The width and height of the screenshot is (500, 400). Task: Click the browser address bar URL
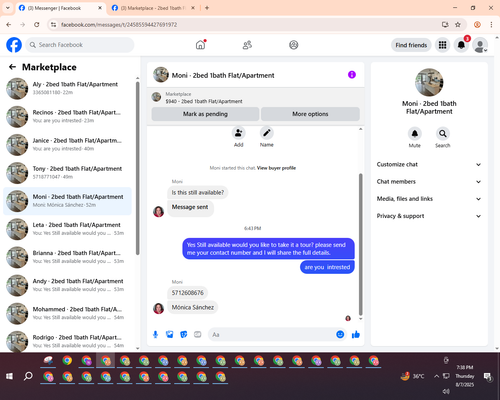119,24
